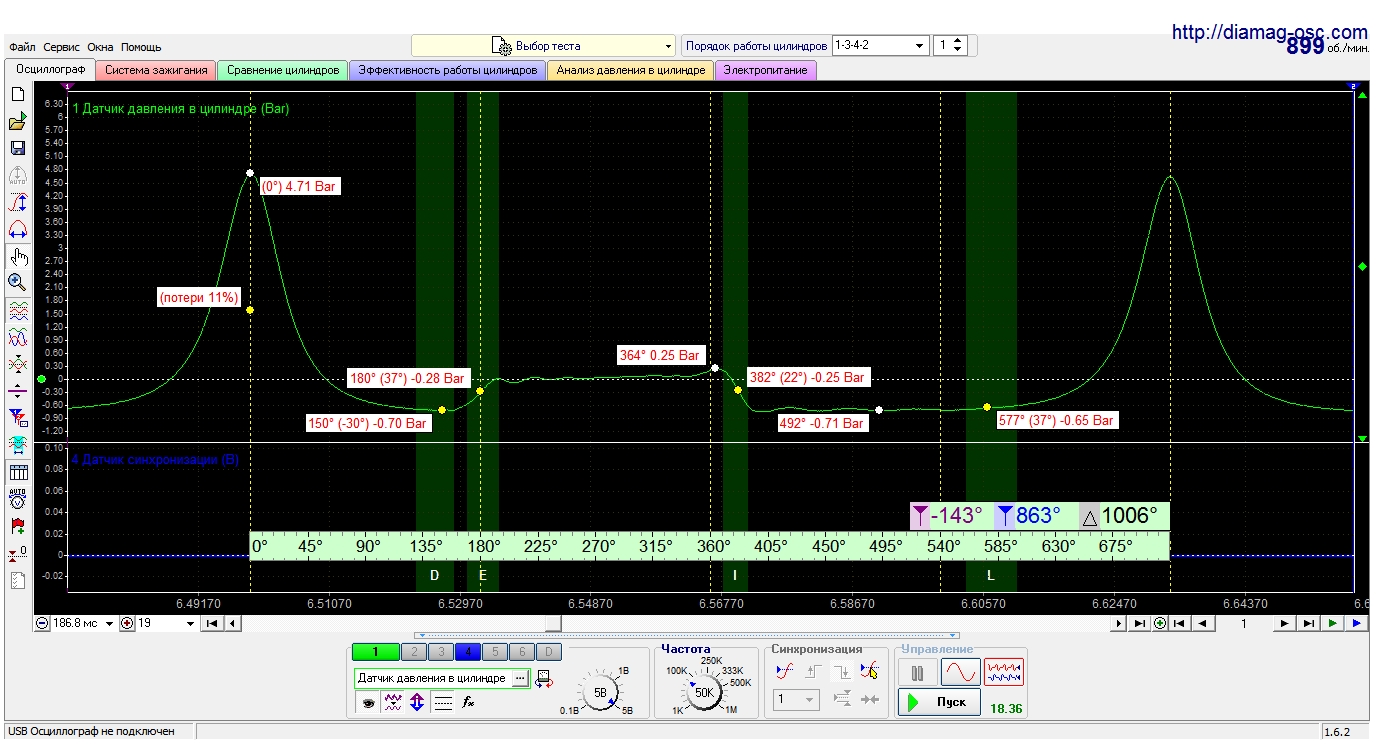Select the hand pan tool
Image resolution: width=1382 pixels, height=744 pixels.
[x=17, y=257]
